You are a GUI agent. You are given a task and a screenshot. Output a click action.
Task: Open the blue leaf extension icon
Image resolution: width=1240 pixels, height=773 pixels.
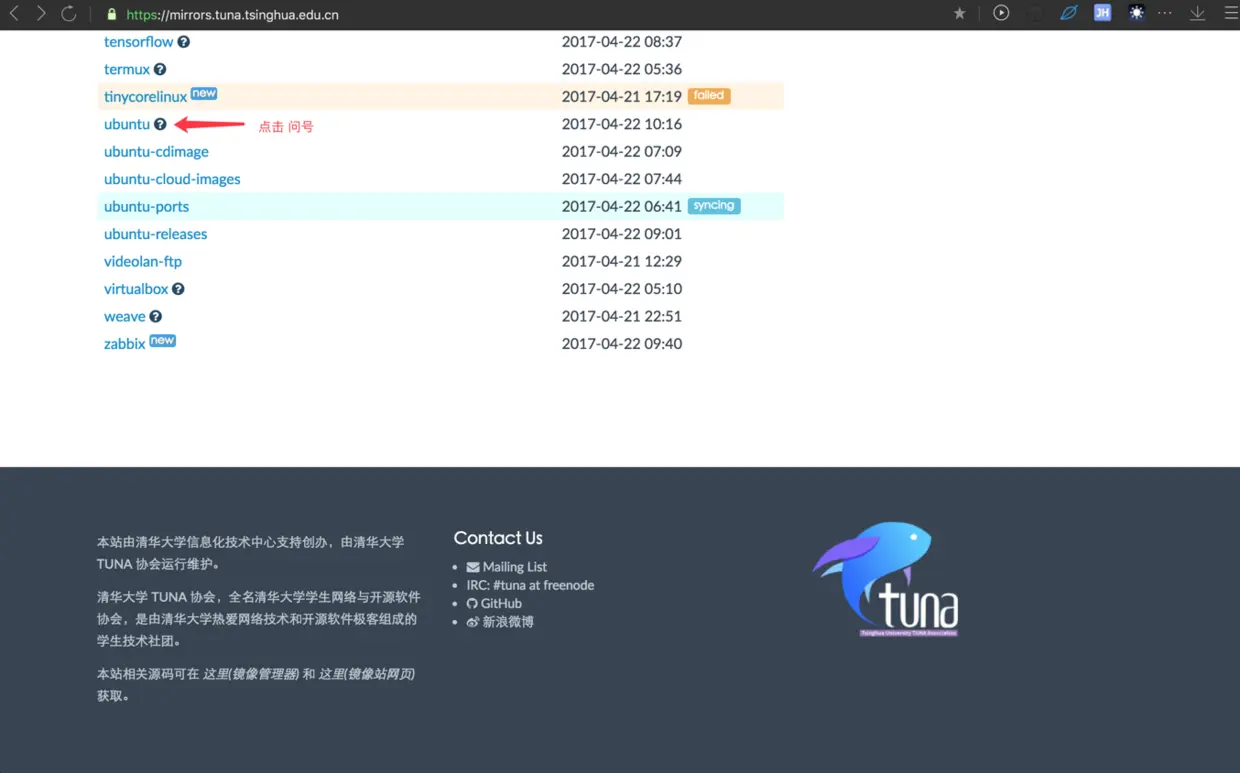tap(1069, 13)
